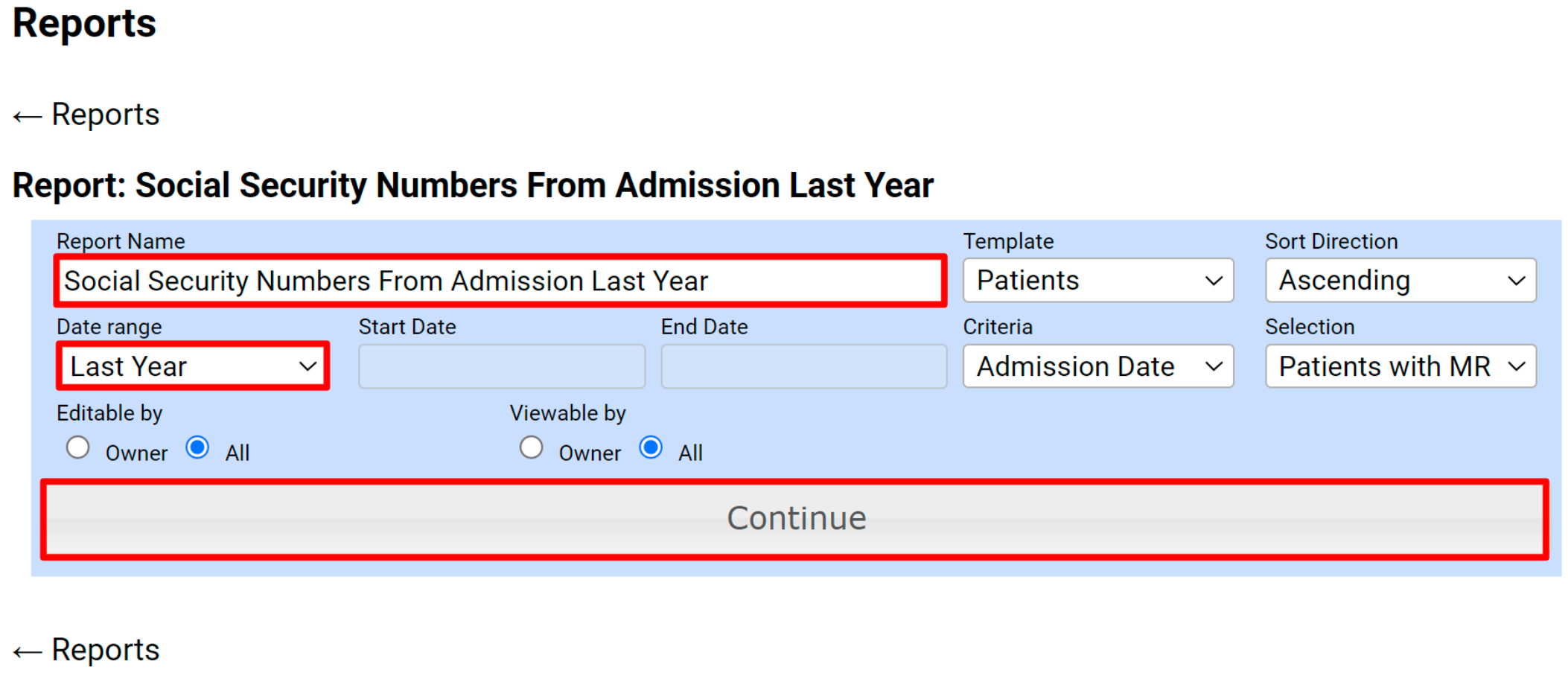Image resolution: width=1568 pixels, height=673 pixels.
Task: Click the End Date field
Action: click(803, 366)
